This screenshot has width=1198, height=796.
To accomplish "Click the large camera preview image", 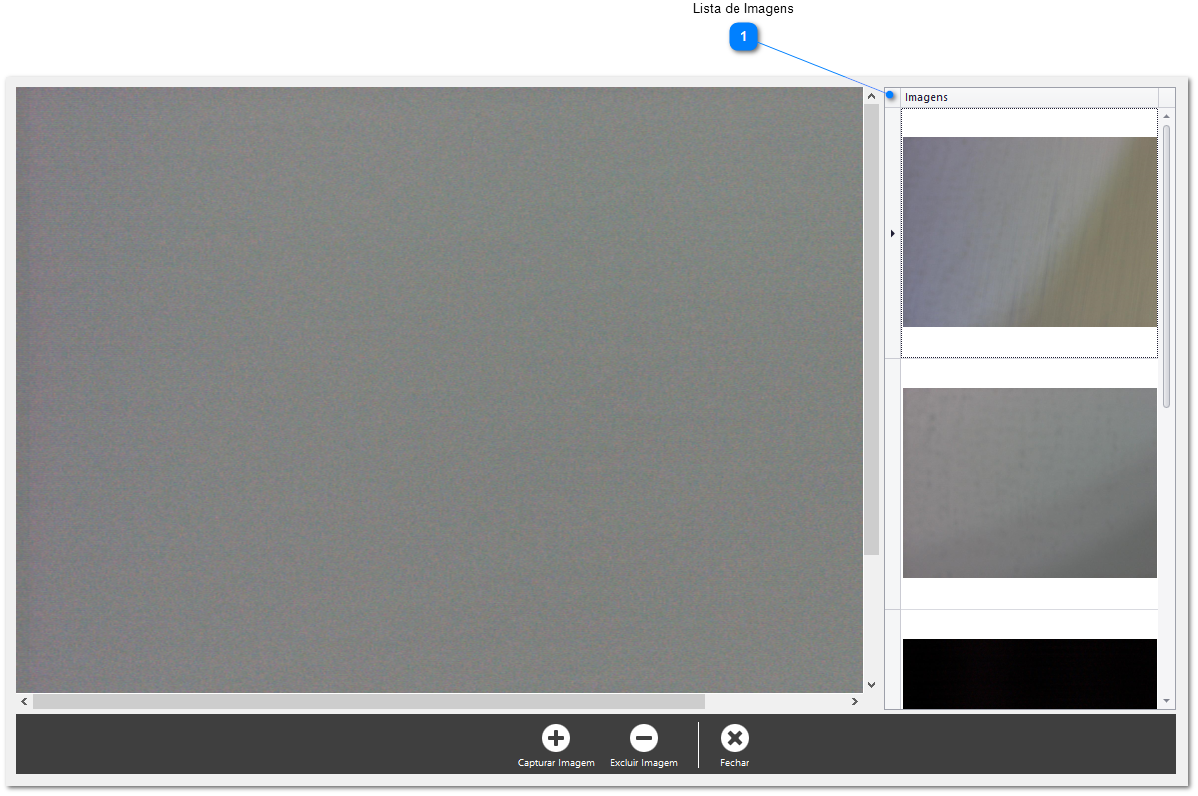I will pyautogui.click(x=439, y=390).
